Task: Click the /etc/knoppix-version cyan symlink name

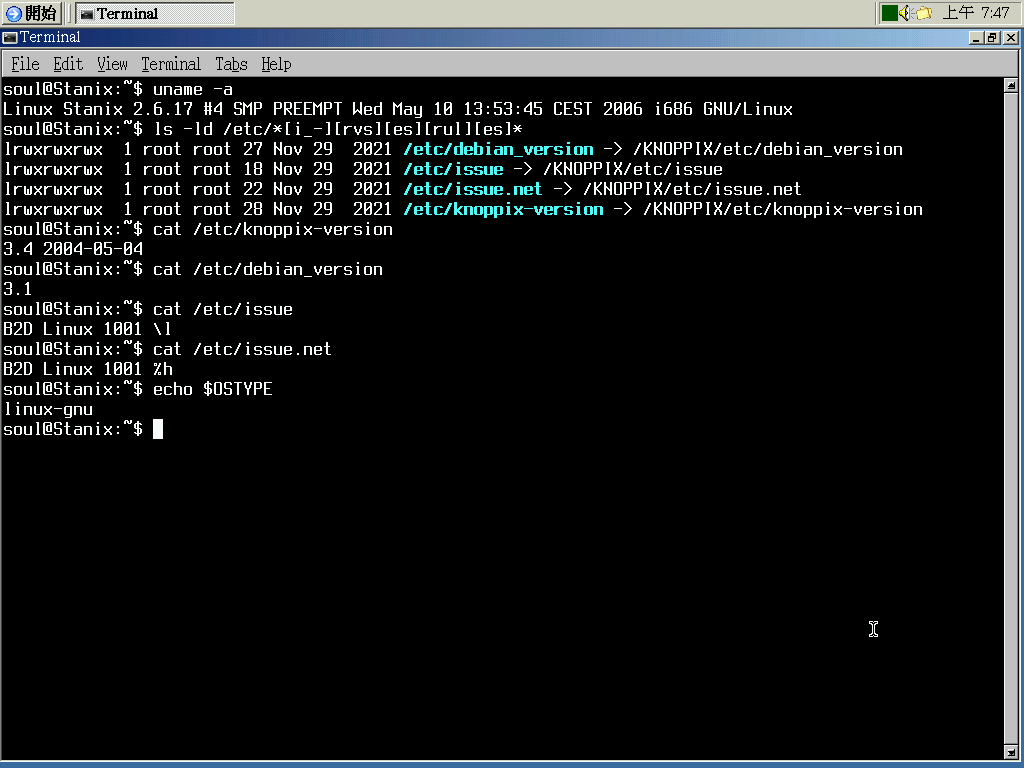Action: pyautogui.click(x=504, y=210)
